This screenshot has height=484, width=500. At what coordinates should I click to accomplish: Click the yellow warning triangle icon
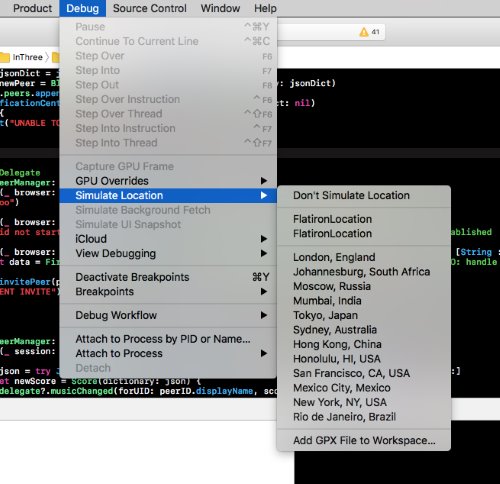click(x=364, y=32)
